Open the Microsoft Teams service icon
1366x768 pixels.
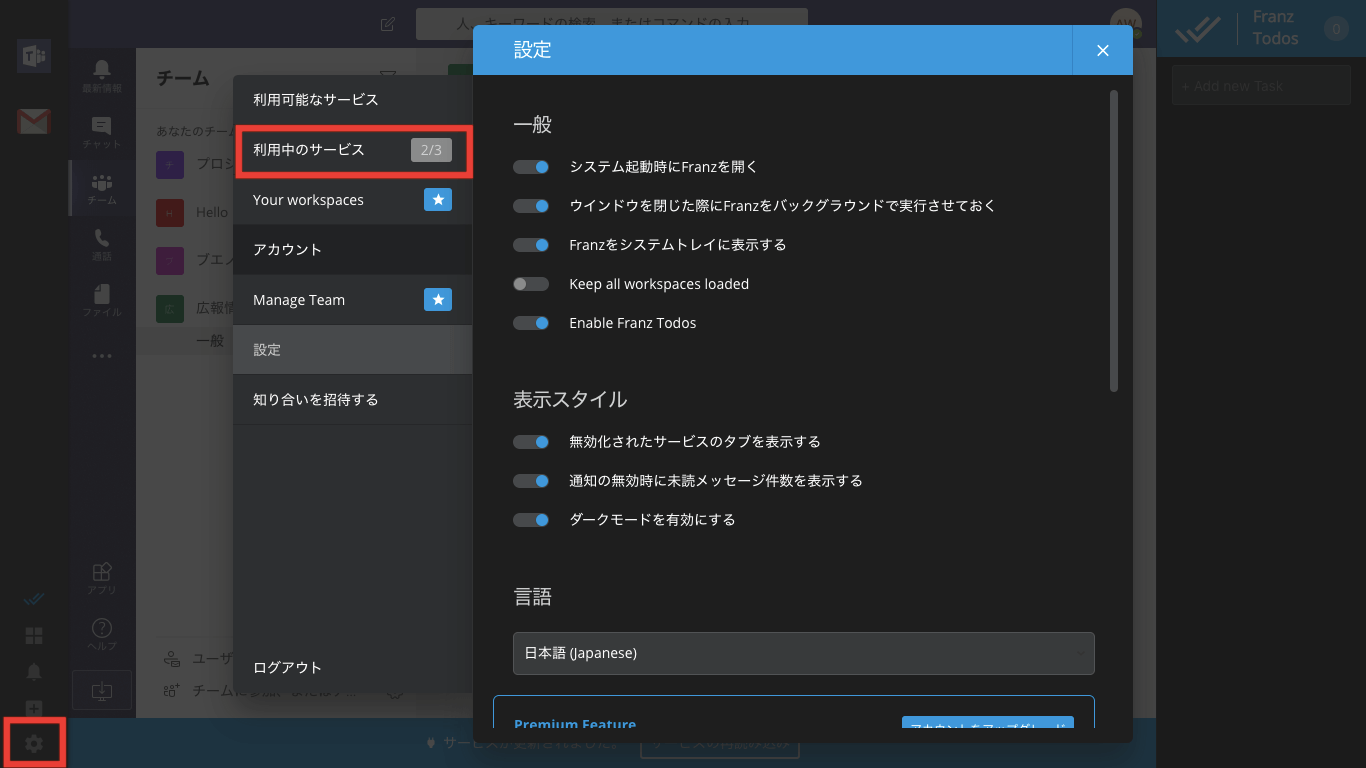33,56
